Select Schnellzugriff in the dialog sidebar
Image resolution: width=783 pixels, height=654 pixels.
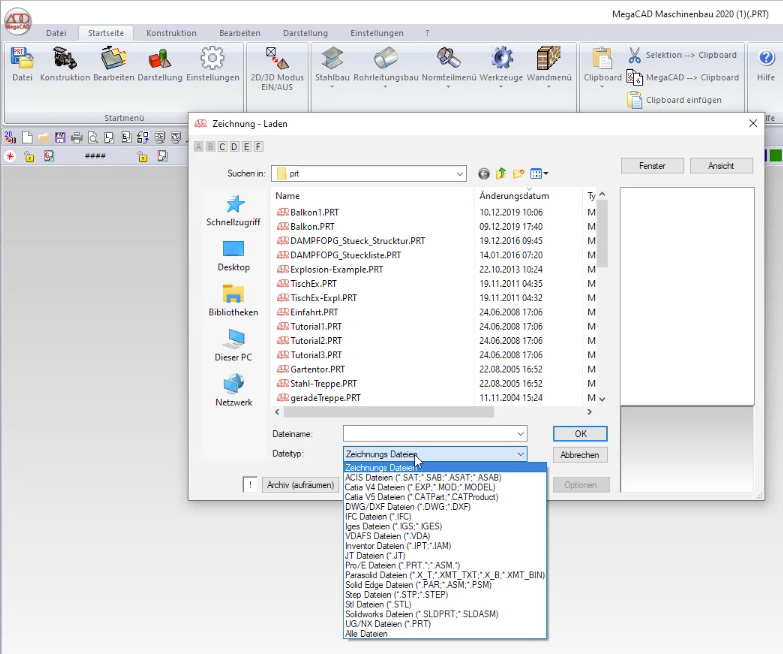coord(233,210)
